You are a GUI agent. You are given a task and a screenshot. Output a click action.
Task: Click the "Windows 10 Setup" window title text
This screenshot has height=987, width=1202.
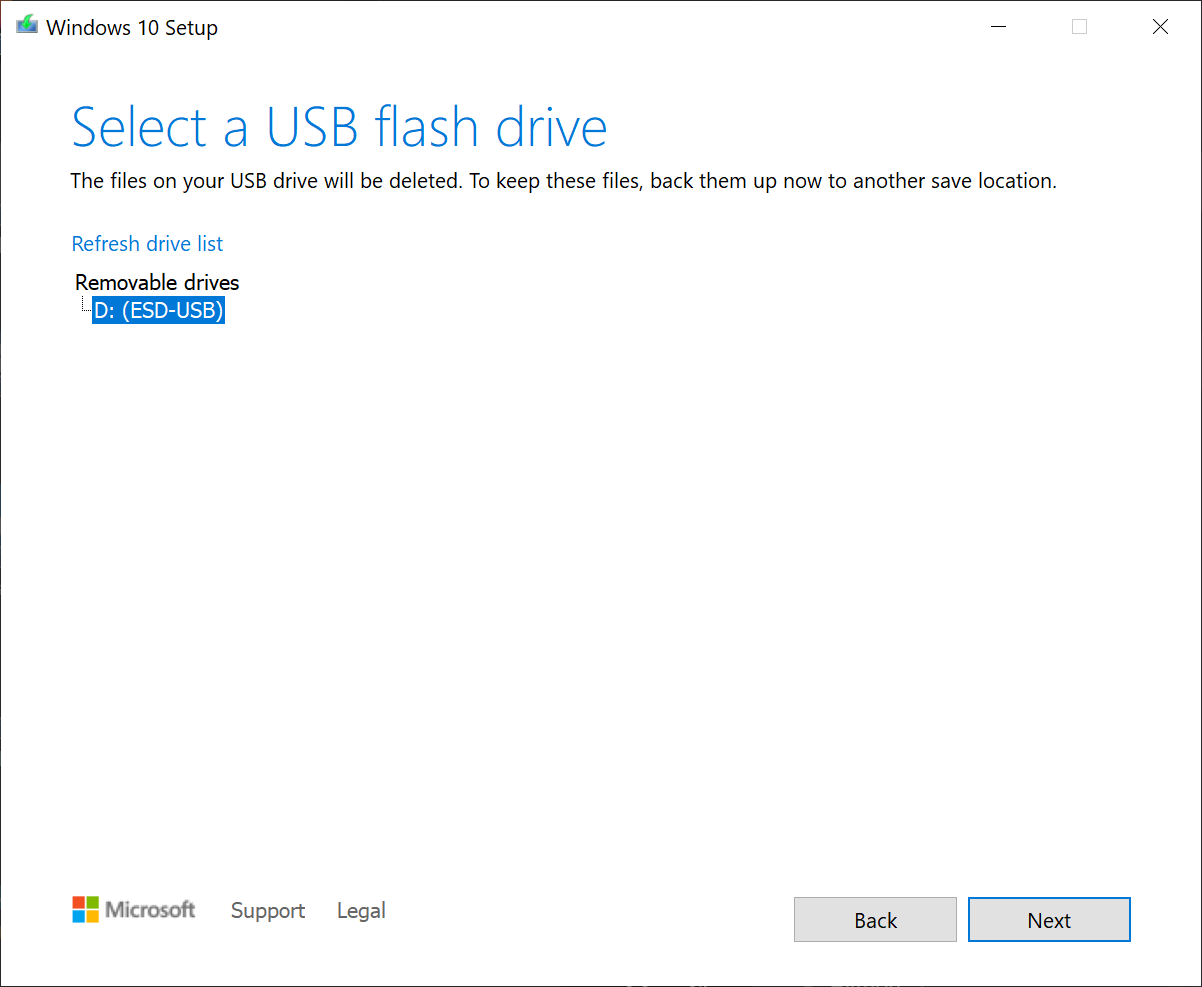(x=132, y=28)
